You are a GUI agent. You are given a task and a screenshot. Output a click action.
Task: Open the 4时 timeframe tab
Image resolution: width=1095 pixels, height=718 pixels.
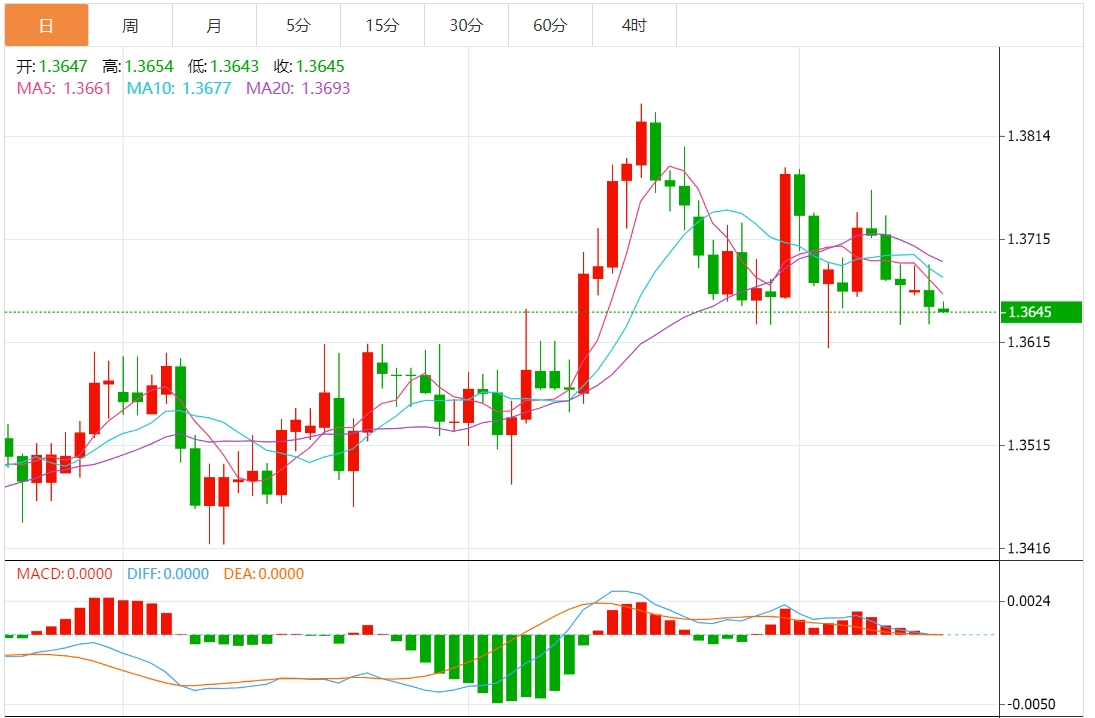634,25
